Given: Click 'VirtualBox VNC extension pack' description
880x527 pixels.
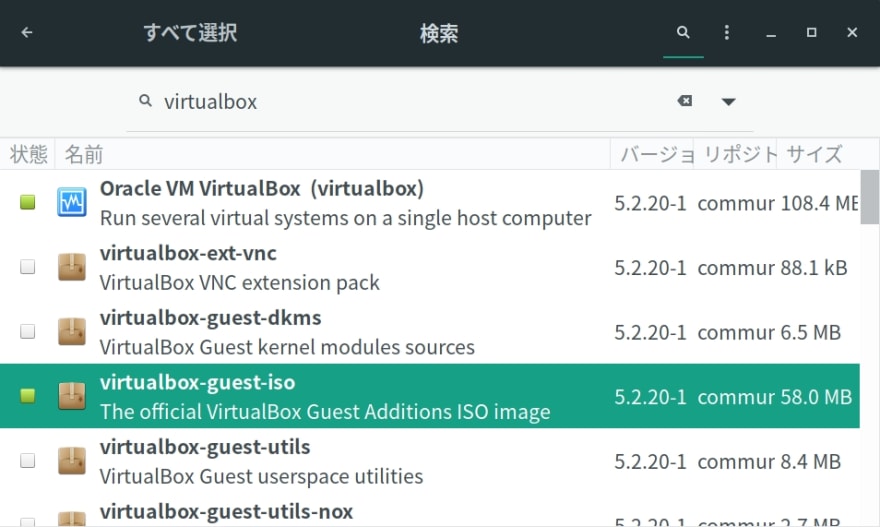Looking at the screenshot, I should coord(240,282).
